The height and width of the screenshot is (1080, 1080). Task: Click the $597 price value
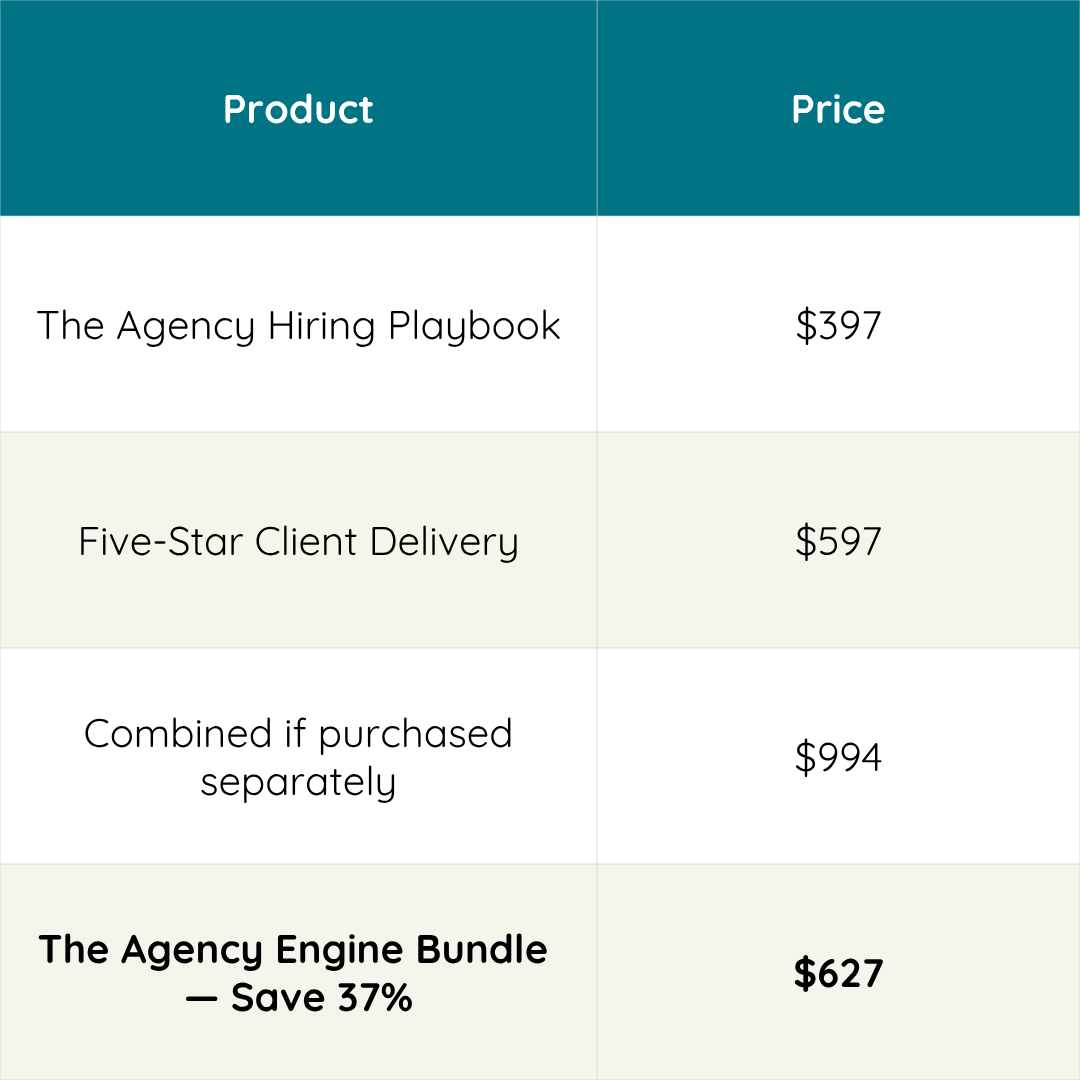click(x=838, y=542)
